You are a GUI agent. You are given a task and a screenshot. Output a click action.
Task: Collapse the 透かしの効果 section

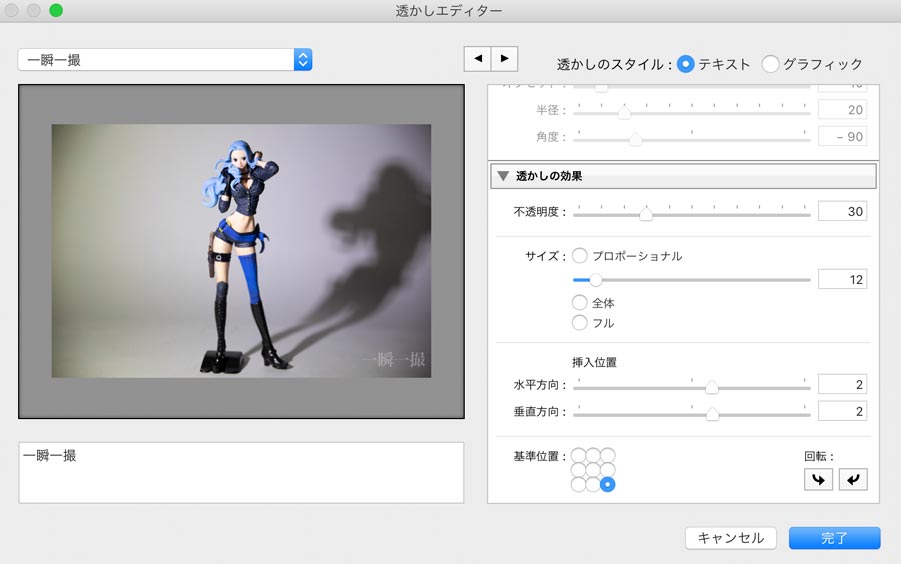(x=503, y=176)
